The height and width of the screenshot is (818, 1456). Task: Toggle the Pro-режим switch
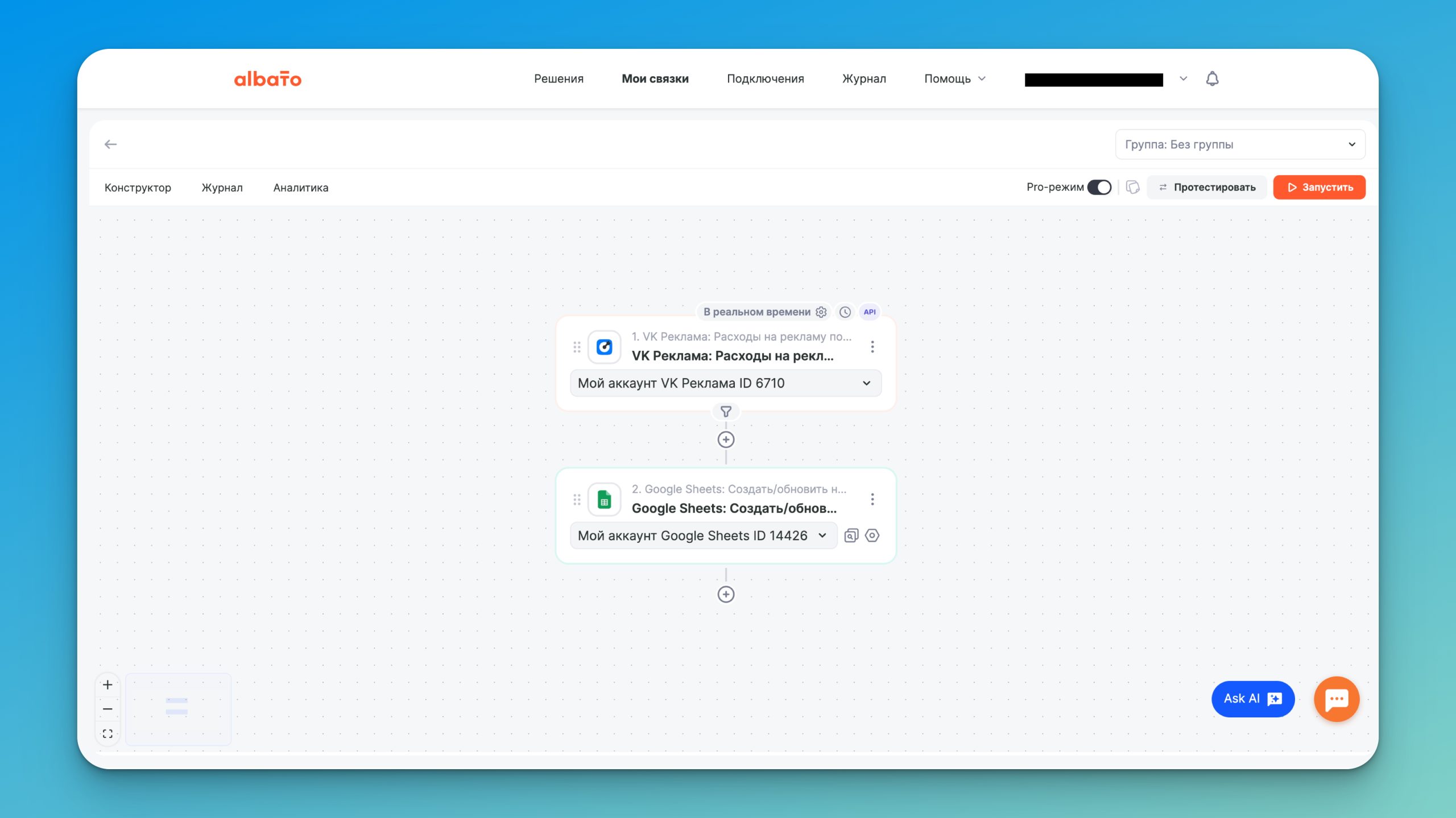pos(1099,187)
